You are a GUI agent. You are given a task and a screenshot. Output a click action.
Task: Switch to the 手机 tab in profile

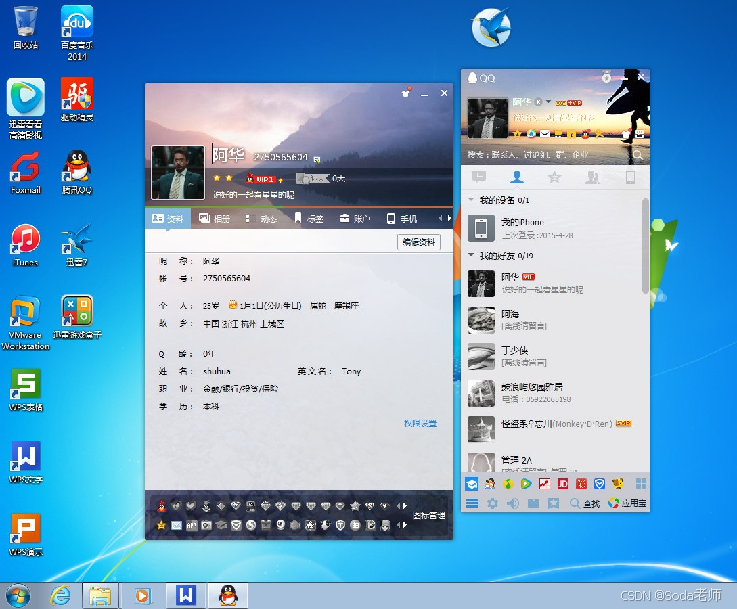pyautogui.click(x=402, y=219)
